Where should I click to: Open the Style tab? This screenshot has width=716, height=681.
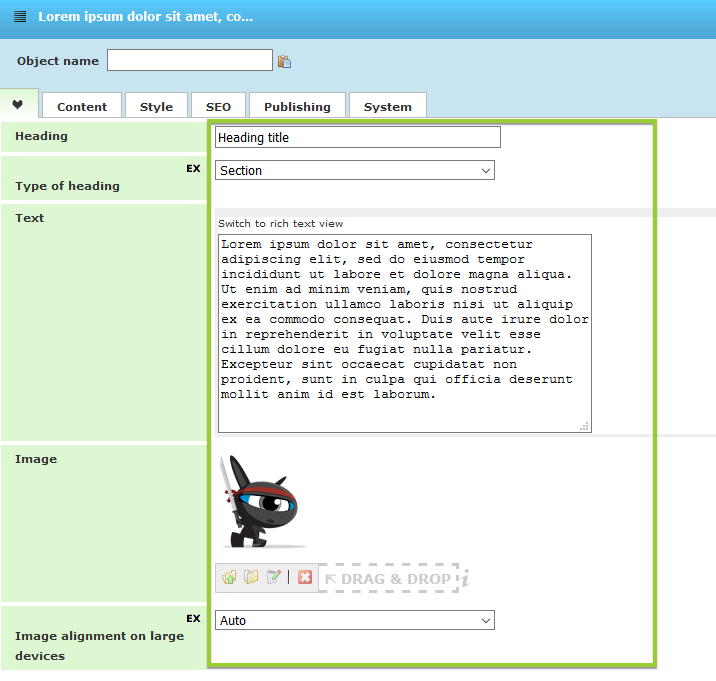(x=156, y=107)
